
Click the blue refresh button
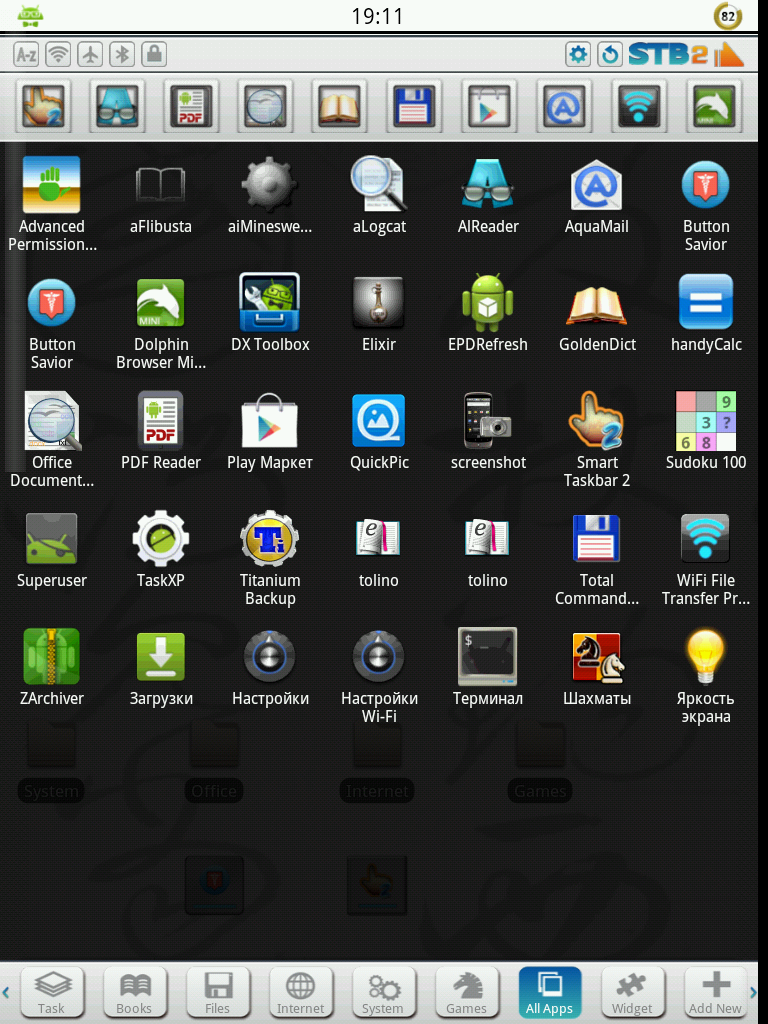[610, 54]
